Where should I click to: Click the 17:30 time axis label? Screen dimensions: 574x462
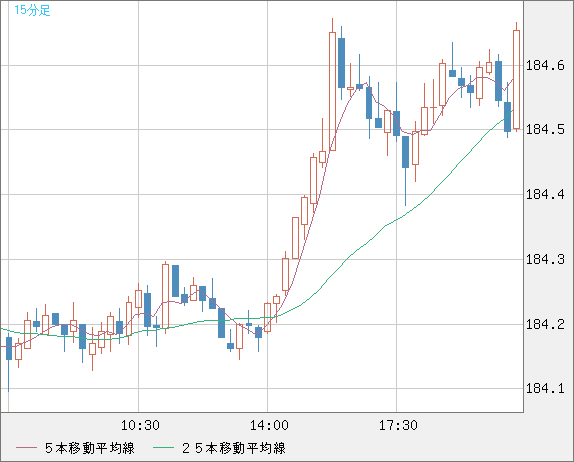[398, 425]
